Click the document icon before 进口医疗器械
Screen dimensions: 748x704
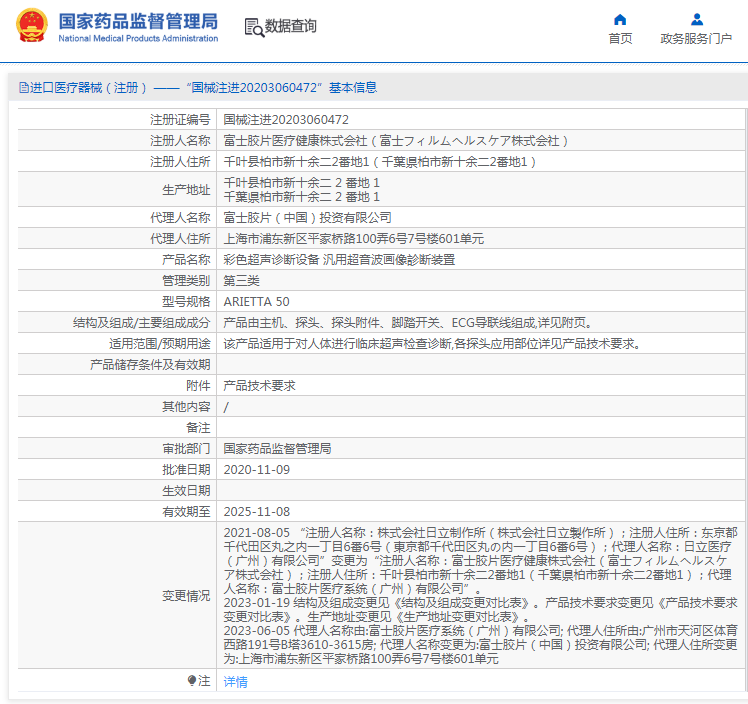coord(23,88)
